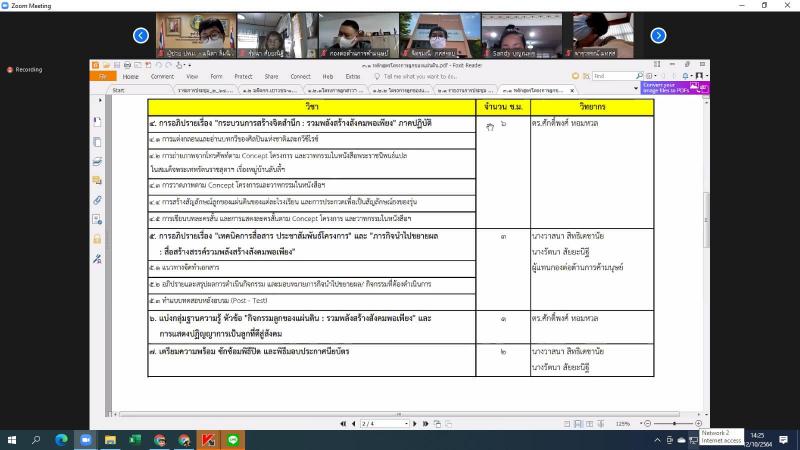Open the Bookmarks panel in the Foxit sidebar
Screen dimensions: 800x450
coord(97,122)
